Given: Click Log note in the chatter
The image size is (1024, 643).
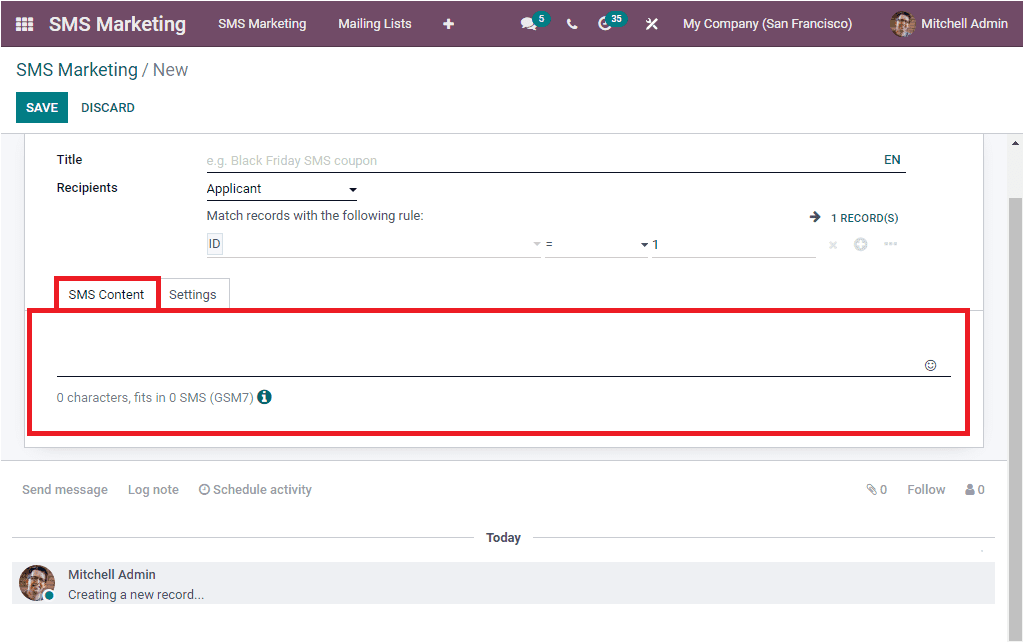Looking at the screenshot, I should pos(153,490).
